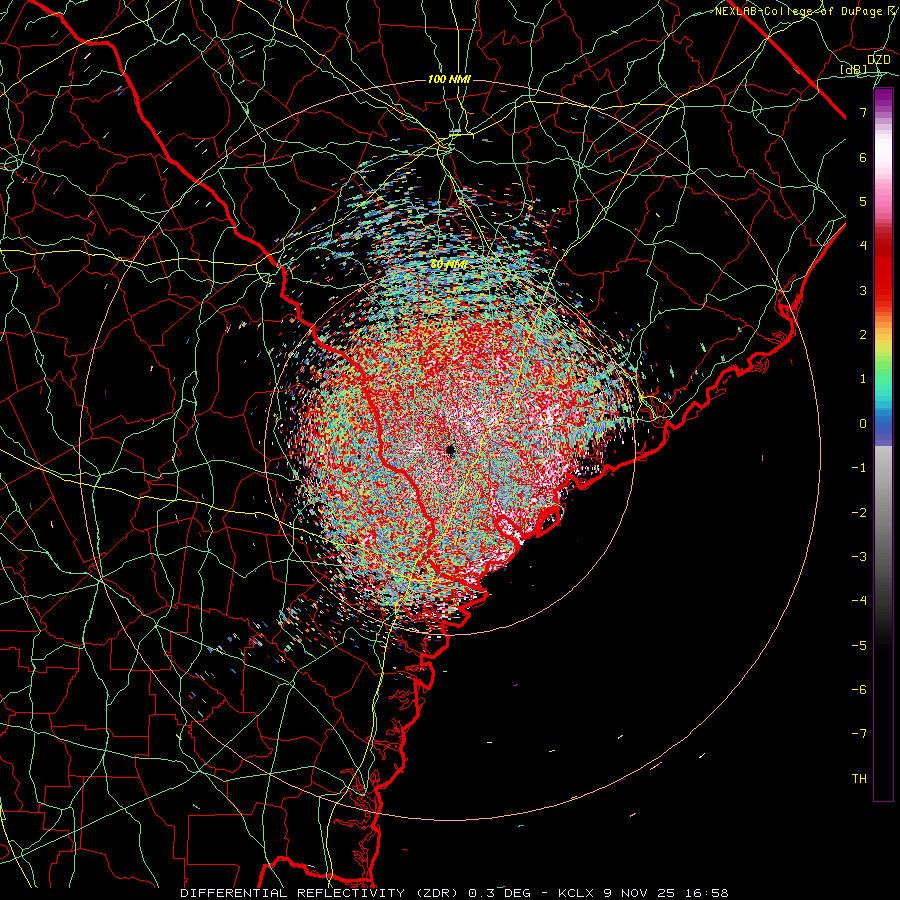
Task: Click the "50 NMI" range ring label
Action: tap(449, 265)
